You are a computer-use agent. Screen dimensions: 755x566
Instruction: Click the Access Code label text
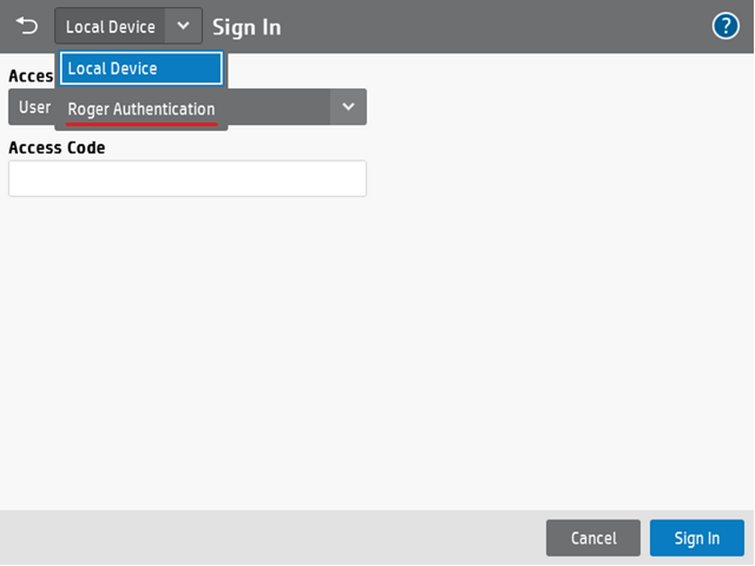click(57, 148)
